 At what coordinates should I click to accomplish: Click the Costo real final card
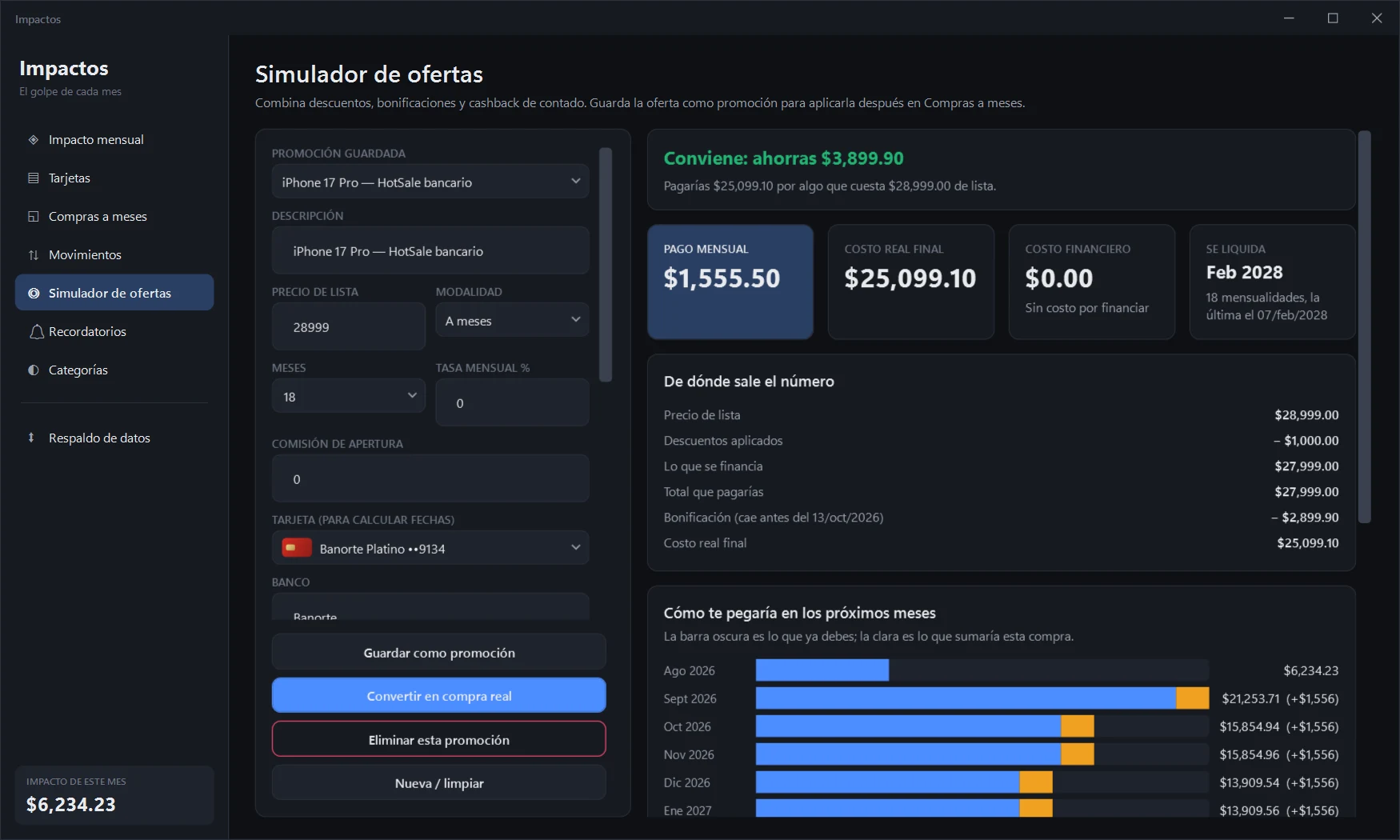pos(911,282)
